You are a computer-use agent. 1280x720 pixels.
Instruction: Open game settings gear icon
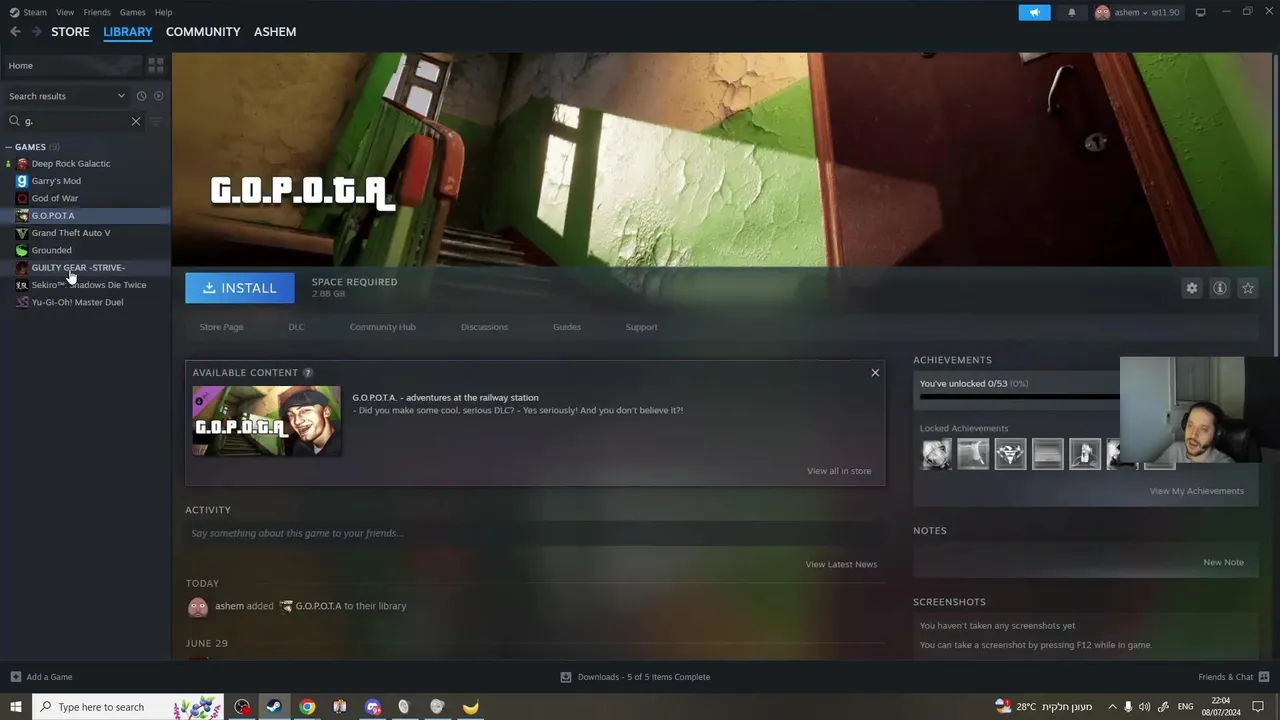[1192, 288]
